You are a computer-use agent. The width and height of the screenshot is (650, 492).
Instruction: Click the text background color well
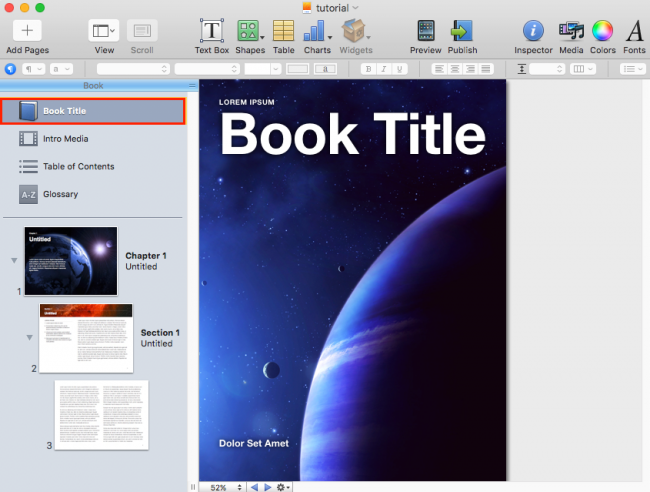(325, 69)
